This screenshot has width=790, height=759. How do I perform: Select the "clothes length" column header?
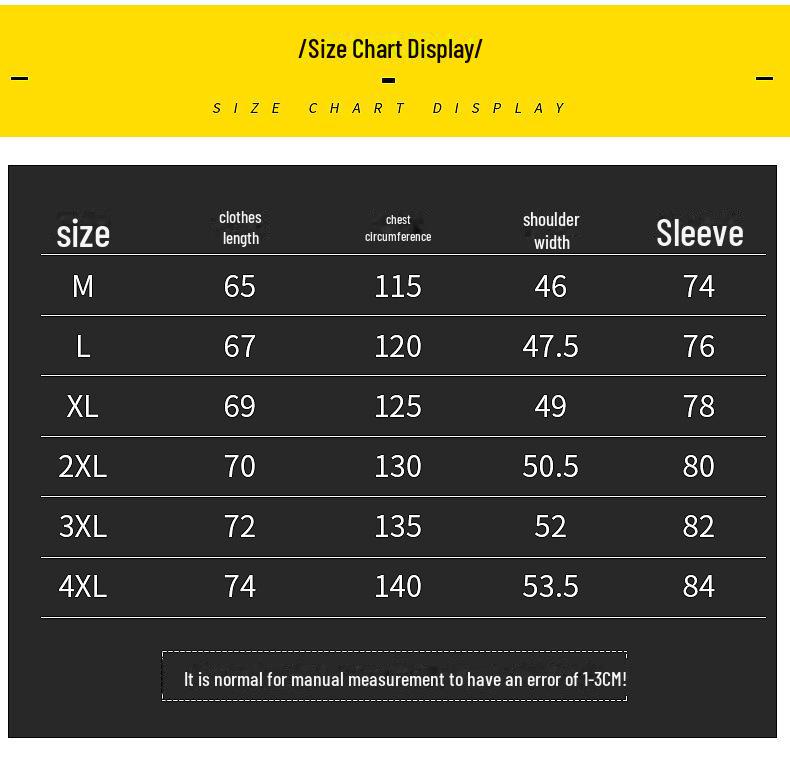240,228
